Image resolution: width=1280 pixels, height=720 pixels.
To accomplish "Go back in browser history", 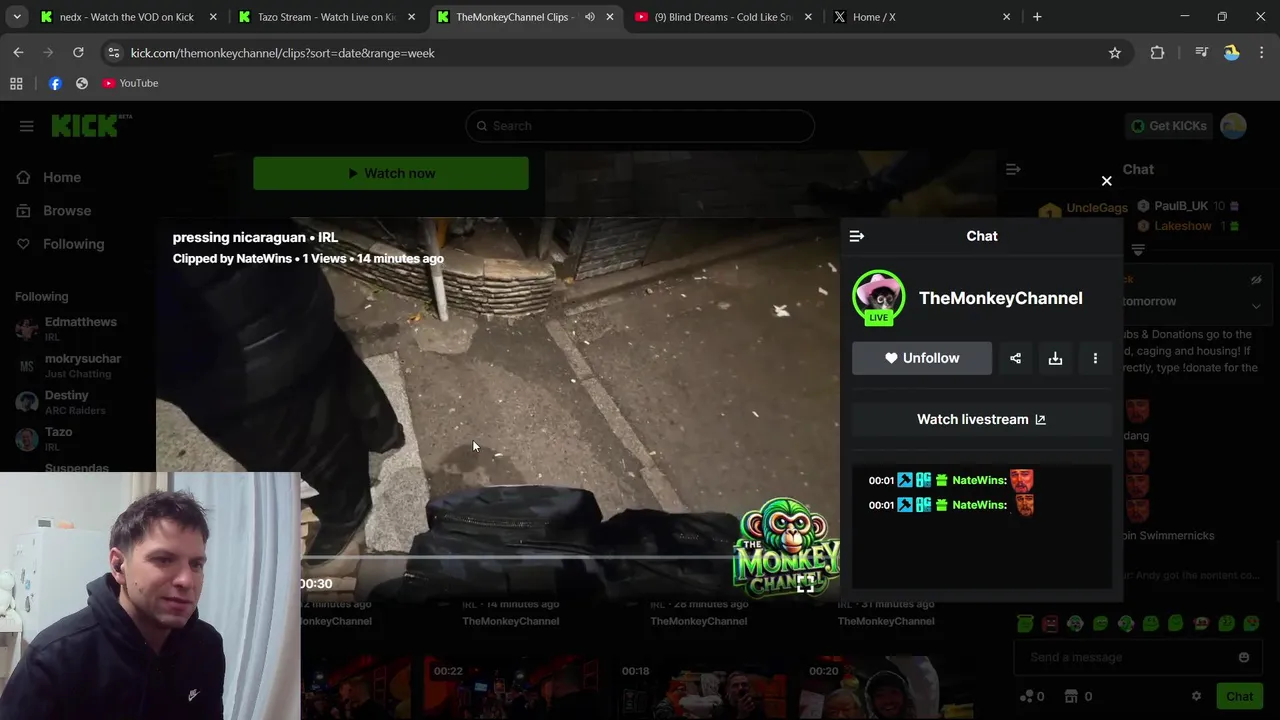I will coord(18,53).
